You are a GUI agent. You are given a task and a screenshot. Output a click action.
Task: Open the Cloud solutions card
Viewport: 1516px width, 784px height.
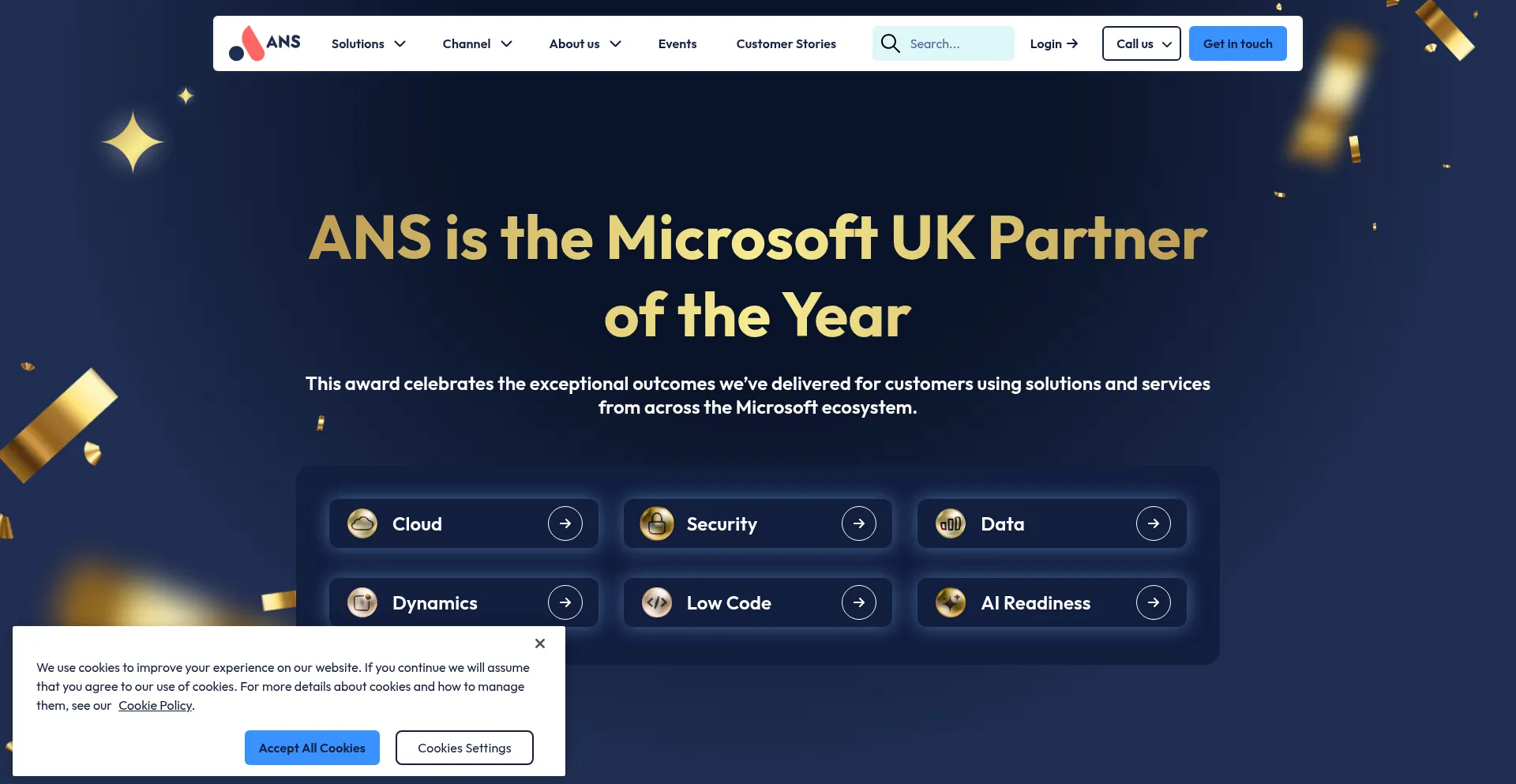[x=463, y=523]
